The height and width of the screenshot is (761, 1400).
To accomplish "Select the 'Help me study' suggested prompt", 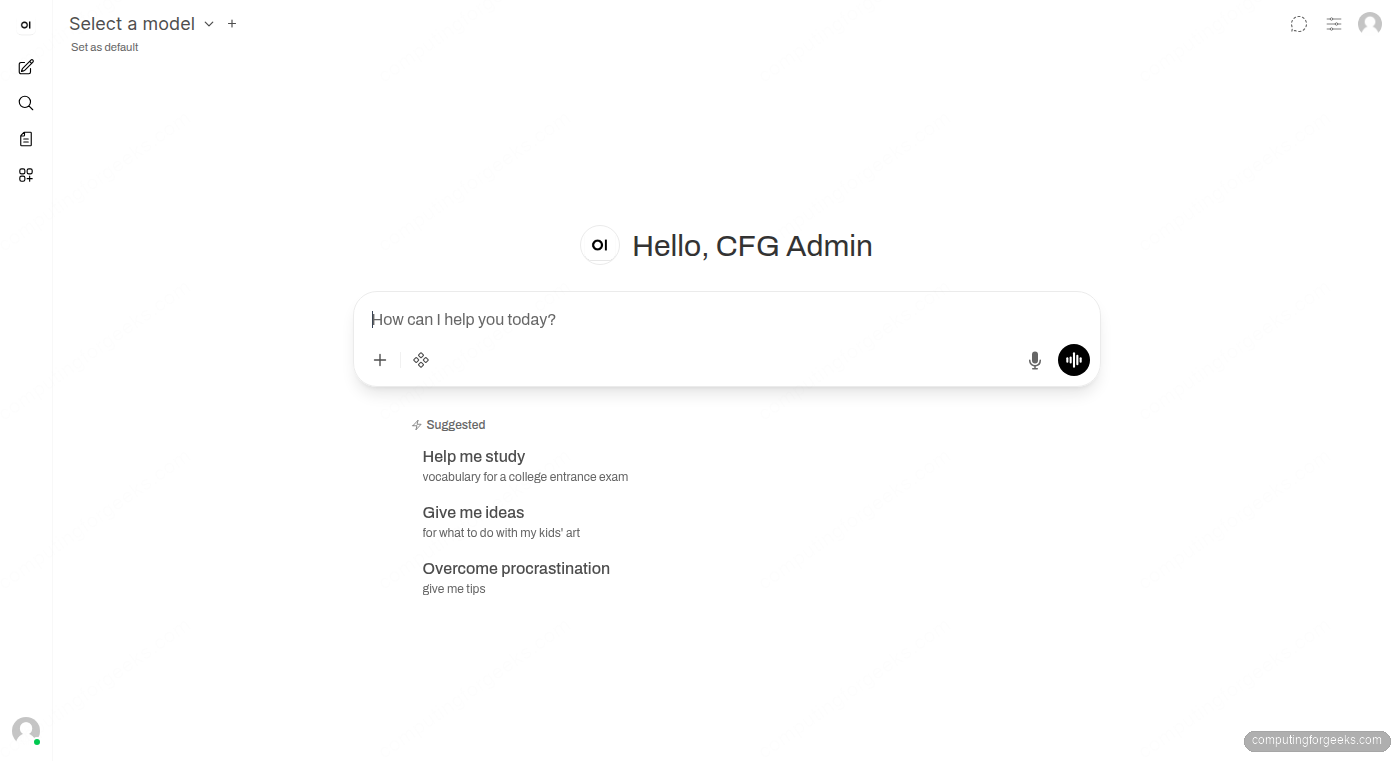I will 473,456.
